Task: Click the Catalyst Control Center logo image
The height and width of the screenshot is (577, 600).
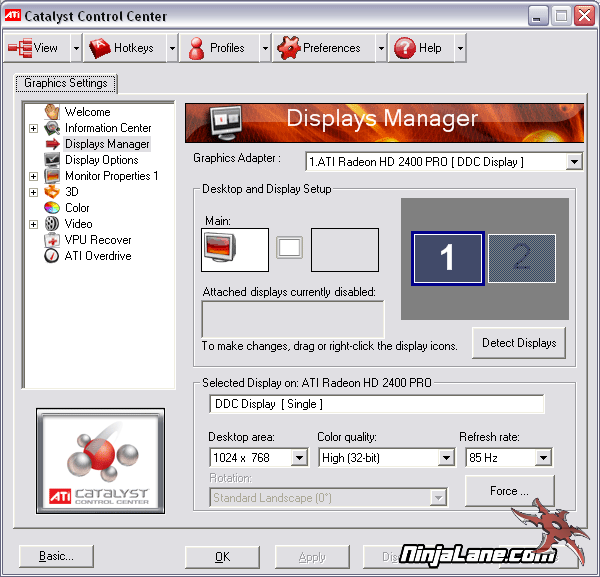Action: [x=101, y=461]
